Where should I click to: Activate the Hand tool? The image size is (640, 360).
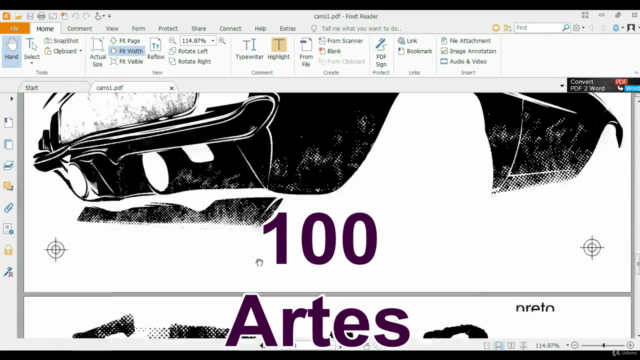[11, 50]
